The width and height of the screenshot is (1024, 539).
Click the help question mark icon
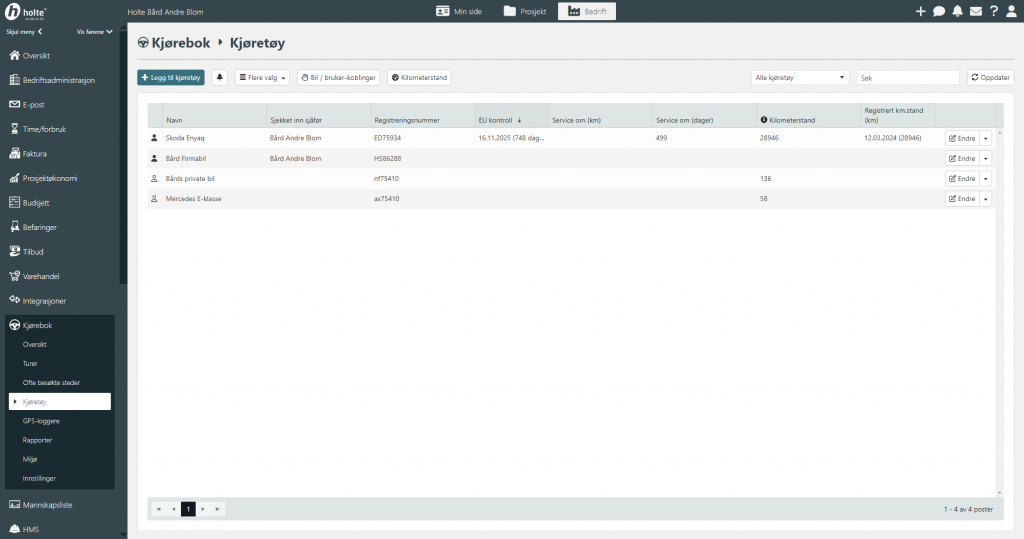coord(994,11)
